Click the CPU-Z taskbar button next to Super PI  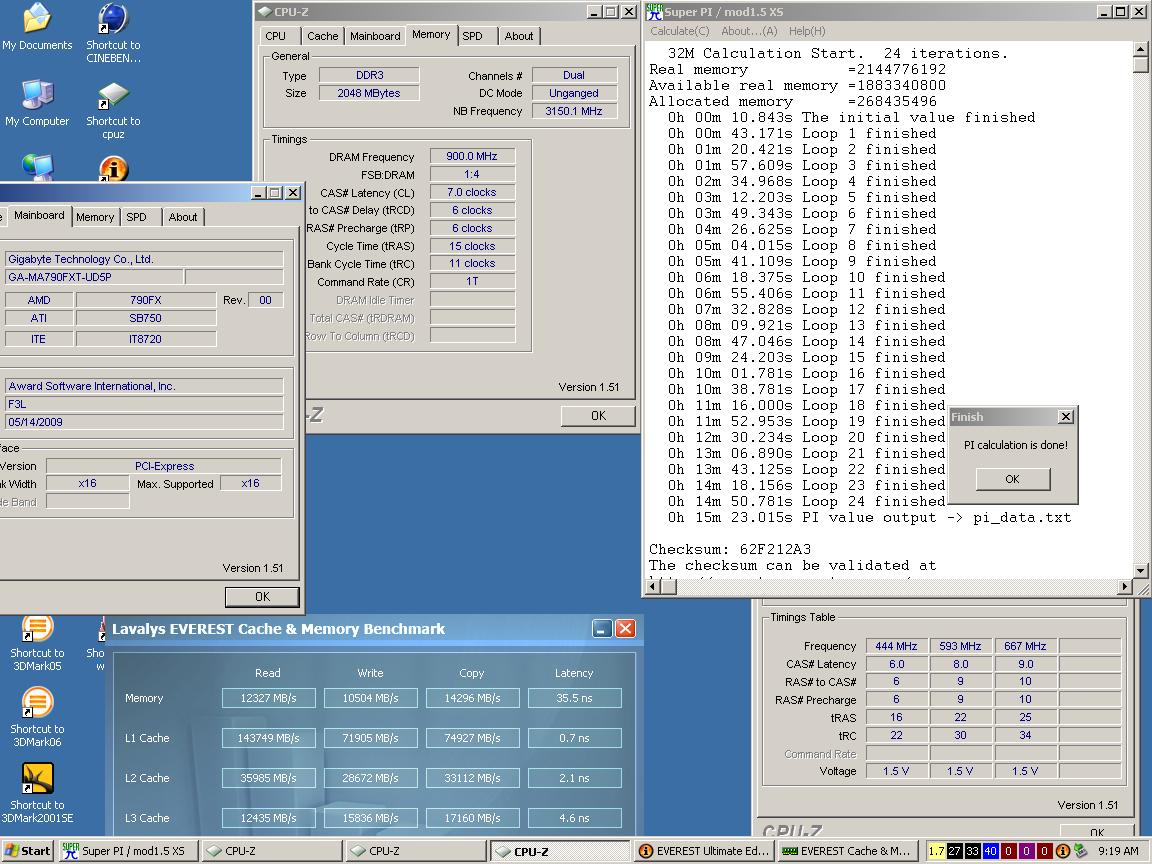click(x=270, y=851)
